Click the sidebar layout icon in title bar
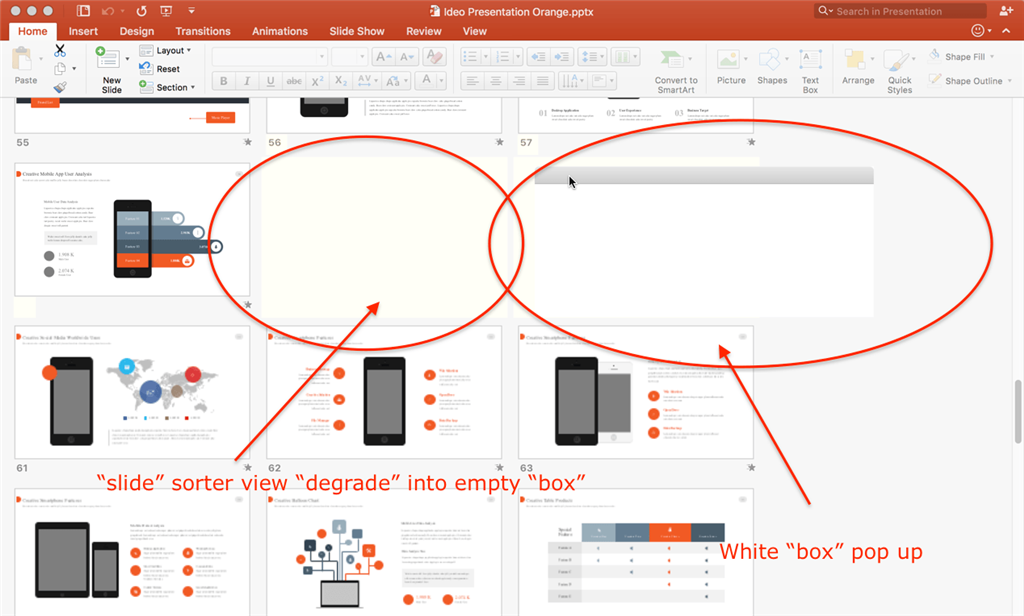Viewport: 1024px width, 616px height. [83, 11]
